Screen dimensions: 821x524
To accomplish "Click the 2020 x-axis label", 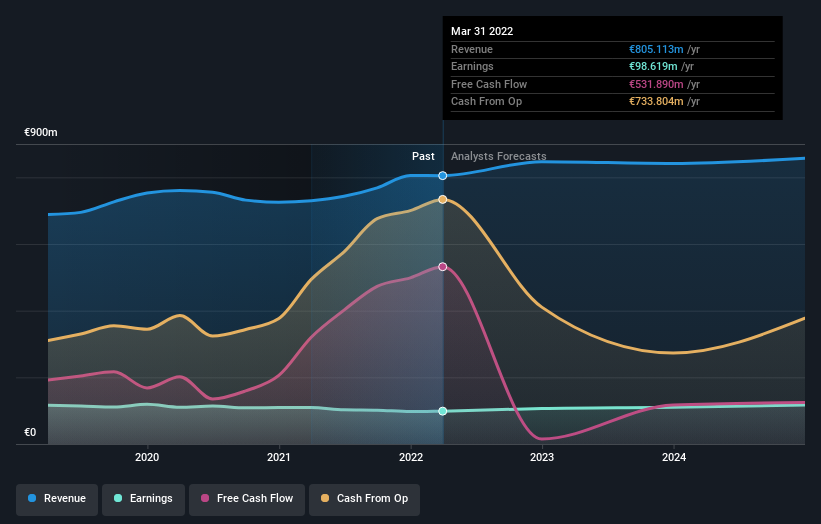I will pyautogui.click(x=147, y=457).
